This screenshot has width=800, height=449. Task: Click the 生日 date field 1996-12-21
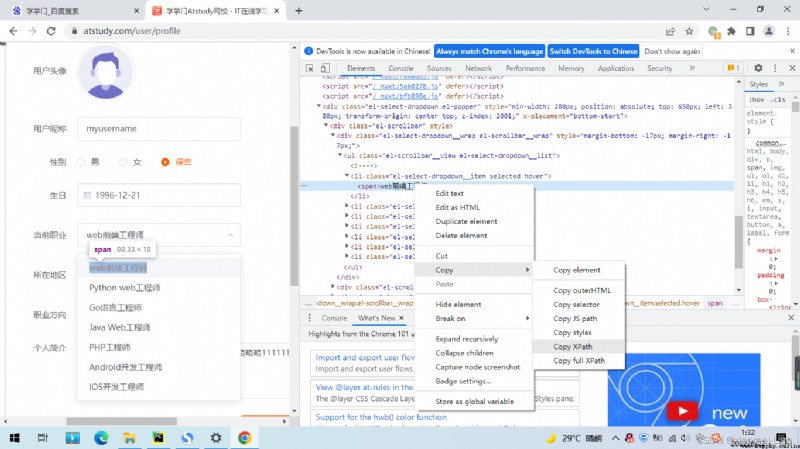tap(159, 195)
